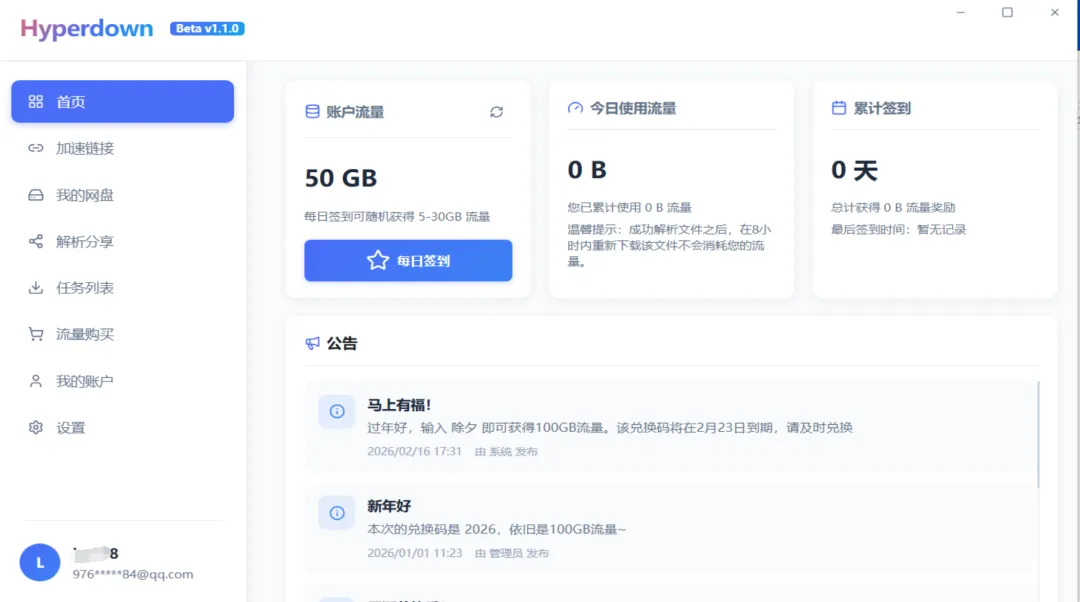Click 每日签到可随机获得 5-30GB 流量 text
Screen dimensions: 1080x602
(397, 216)
